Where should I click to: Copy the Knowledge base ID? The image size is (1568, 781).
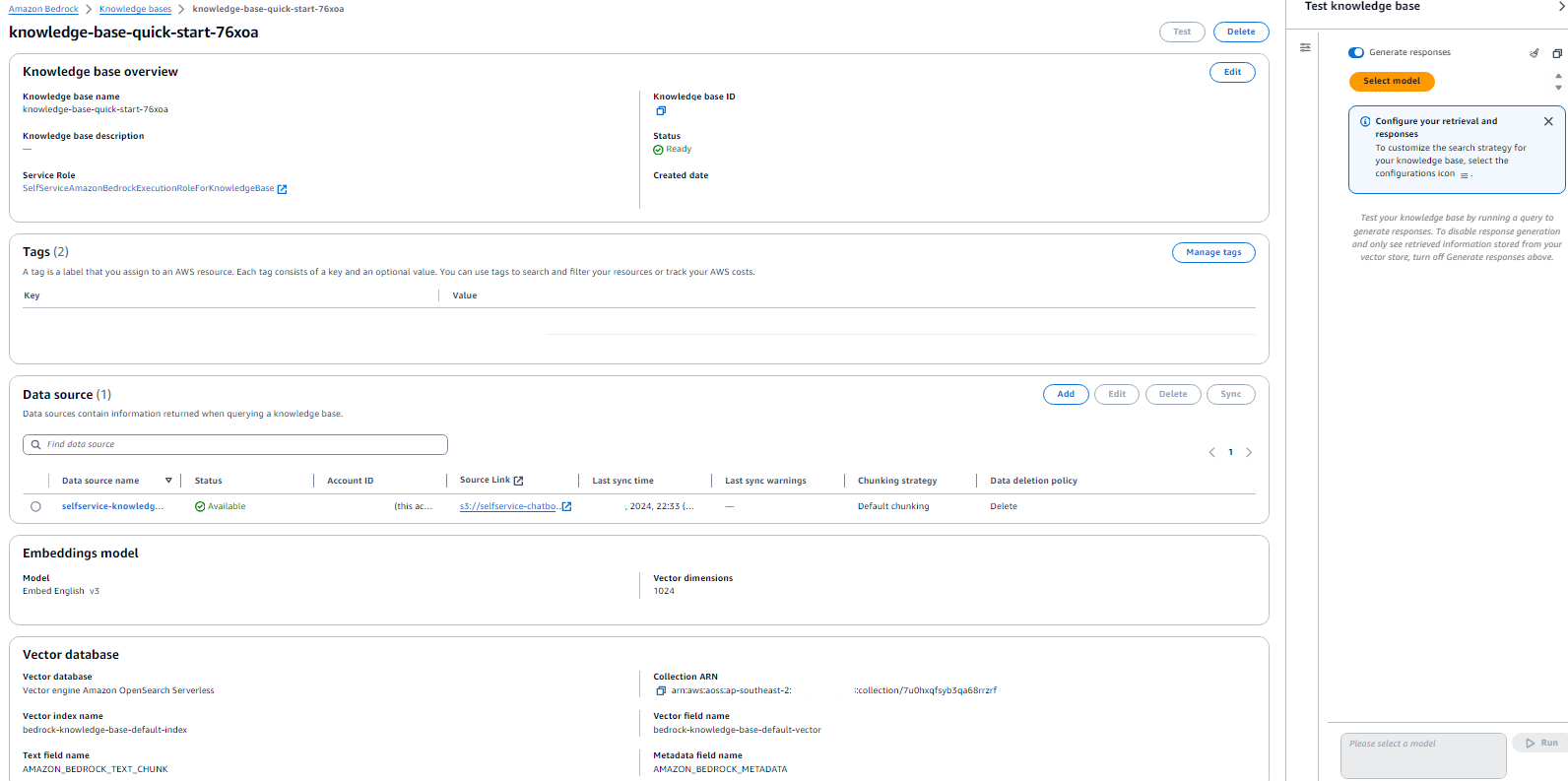pos(661,110)
